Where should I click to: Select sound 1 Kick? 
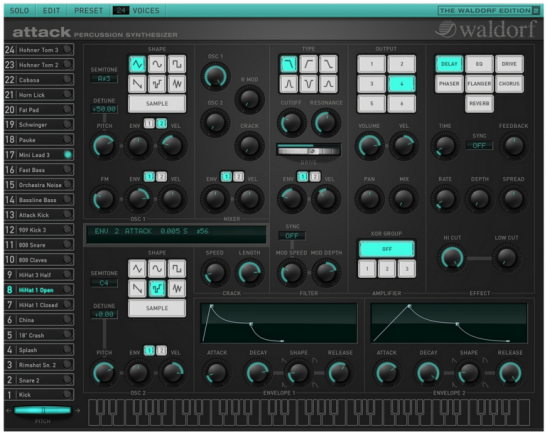point(39,395)
